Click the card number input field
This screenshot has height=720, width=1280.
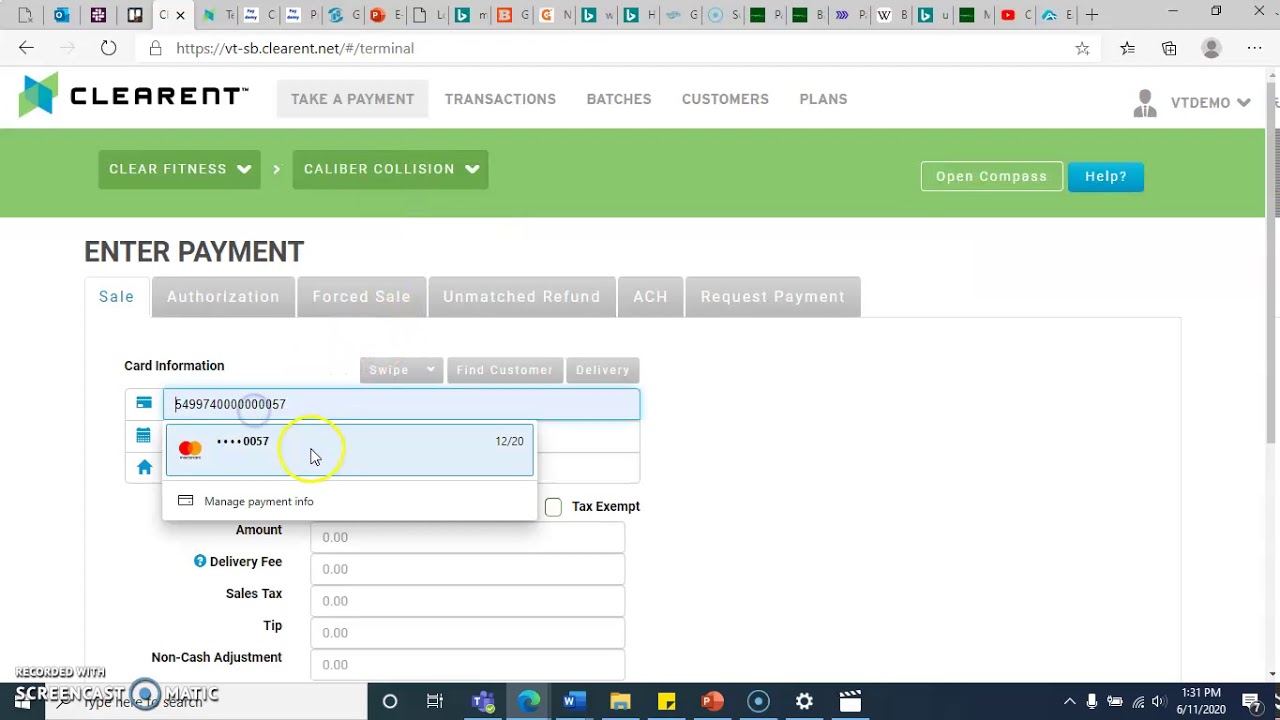point(401,404)
